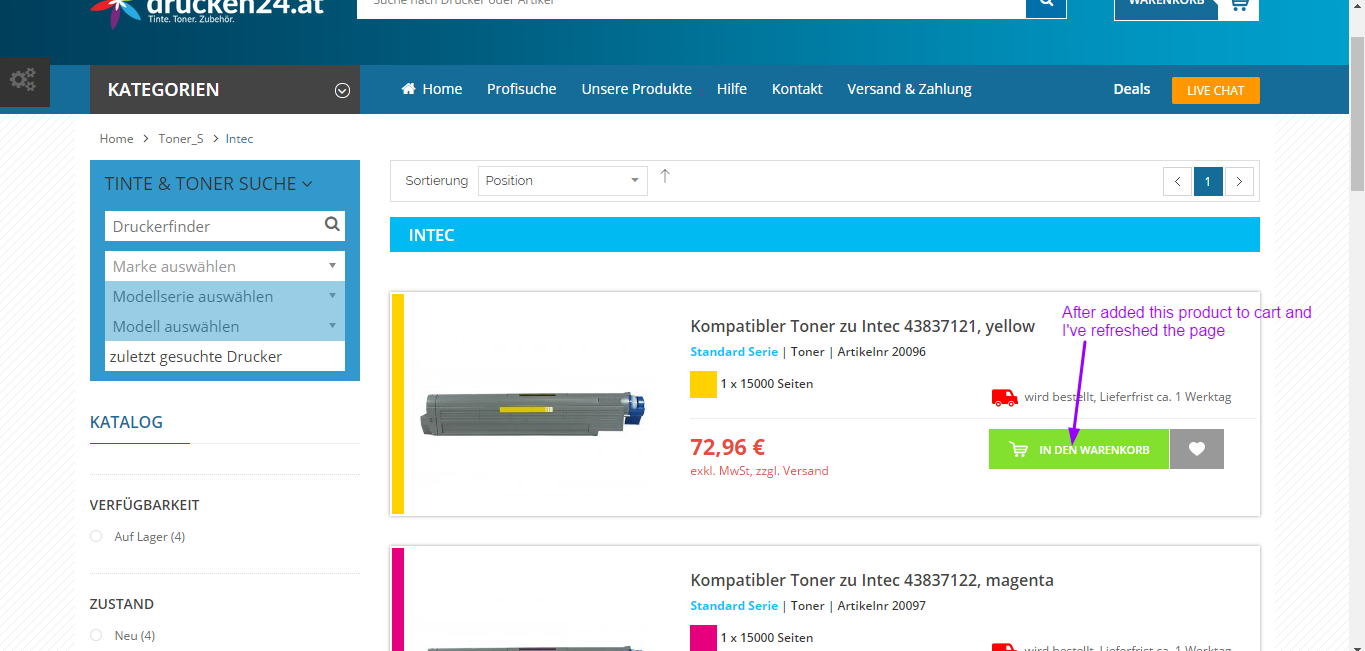Viewport: 1365px width, 651px height.
Task: Add yellow toner to wishlist heart
Action: click(1197, 449)
